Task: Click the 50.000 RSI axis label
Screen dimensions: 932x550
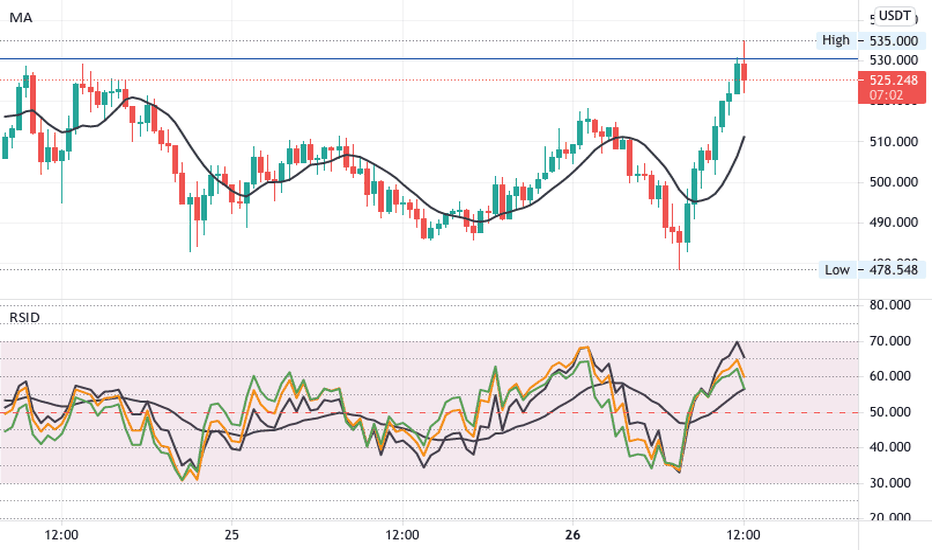Action: pyautogui.click(x=890, y=412)
